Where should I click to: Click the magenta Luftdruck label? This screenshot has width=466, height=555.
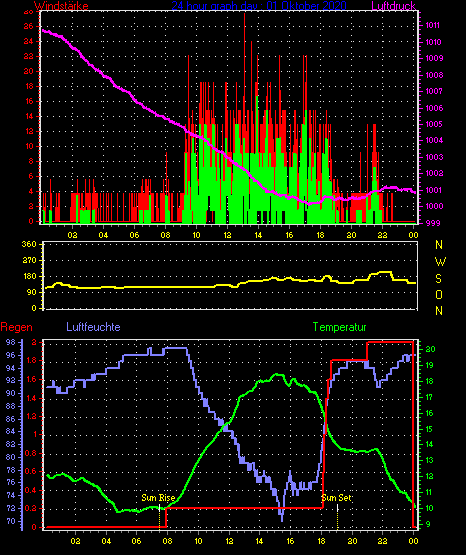tap(393, 6)
